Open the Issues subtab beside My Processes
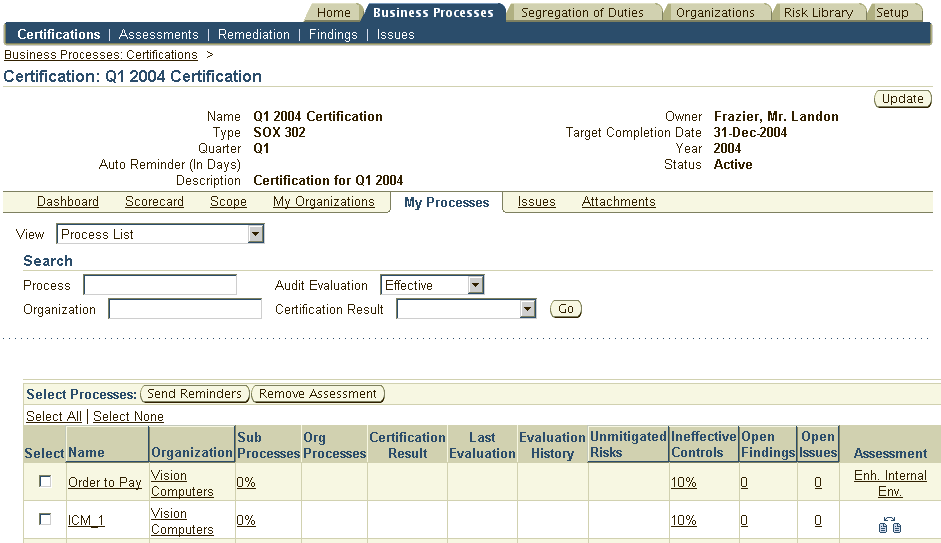 (537, 202)
